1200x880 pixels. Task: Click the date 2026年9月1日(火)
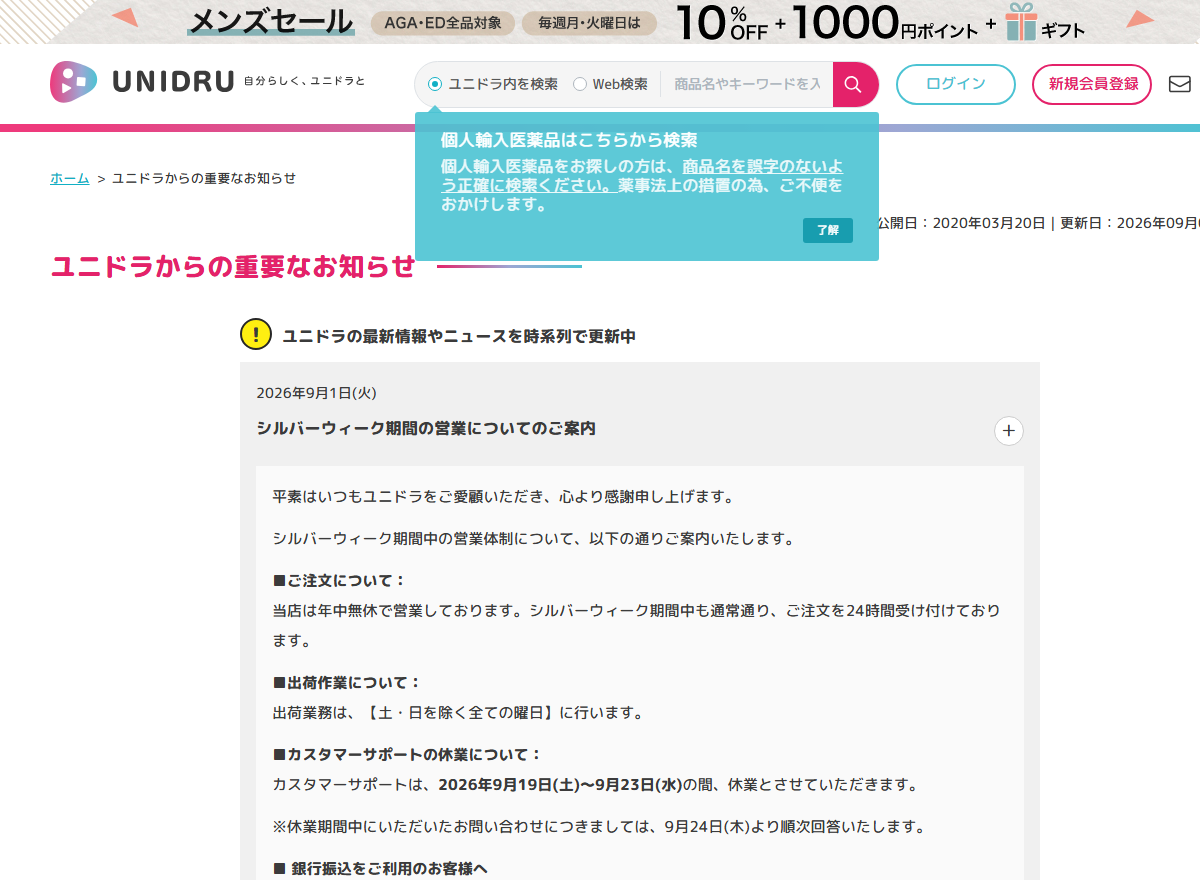(316, 393)
